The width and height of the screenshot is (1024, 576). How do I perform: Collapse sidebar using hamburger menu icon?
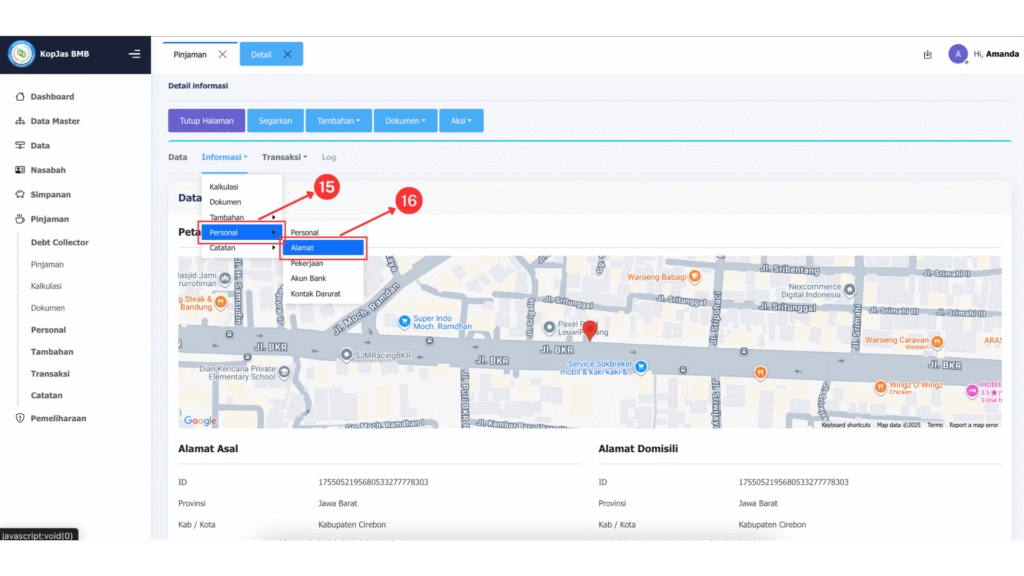point(134,54)
